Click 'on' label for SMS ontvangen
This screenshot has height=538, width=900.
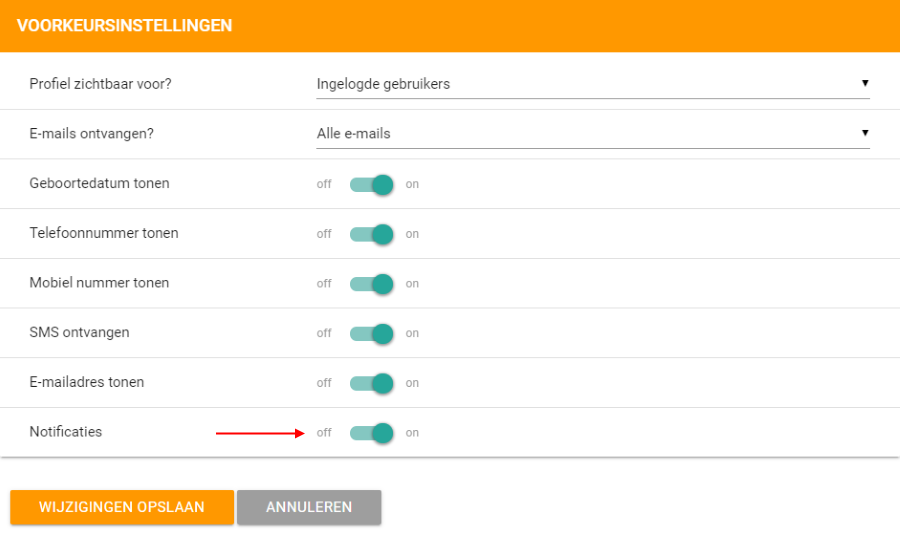(x=412, y=334)
